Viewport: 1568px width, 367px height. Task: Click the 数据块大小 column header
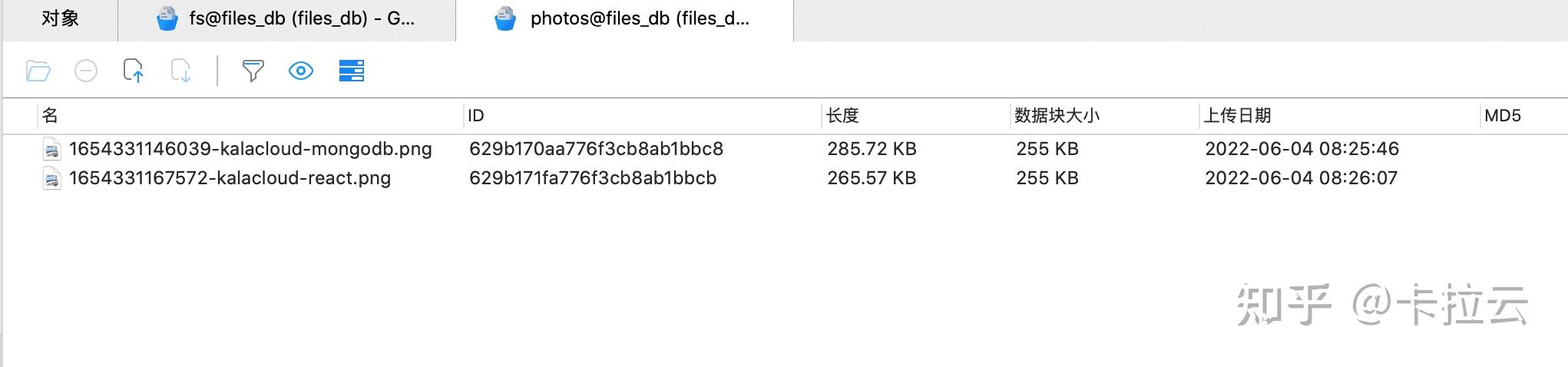[1057, 116]
